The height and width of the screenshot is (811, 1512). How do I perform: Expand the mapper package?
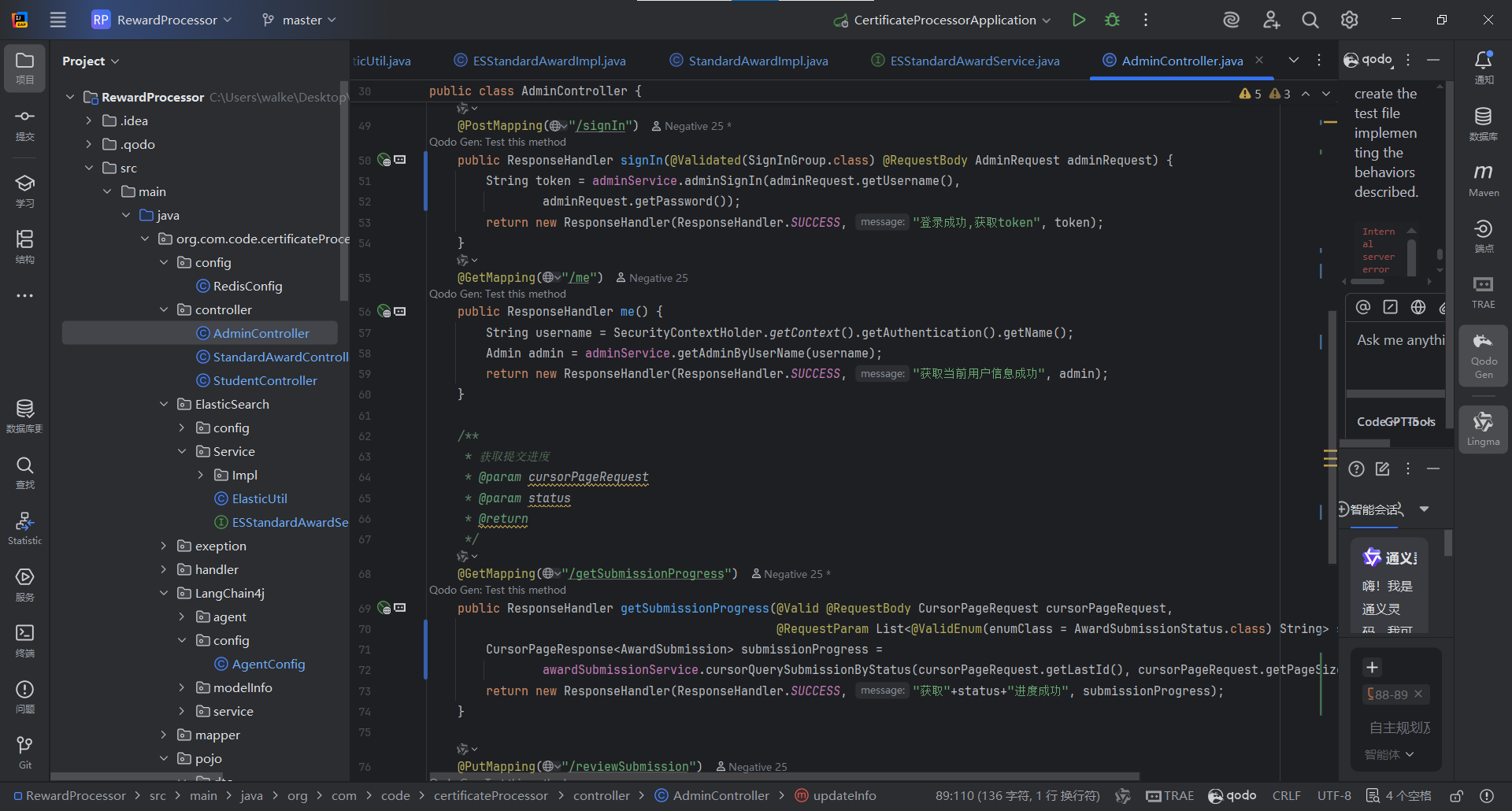click(x=164, y=735)
